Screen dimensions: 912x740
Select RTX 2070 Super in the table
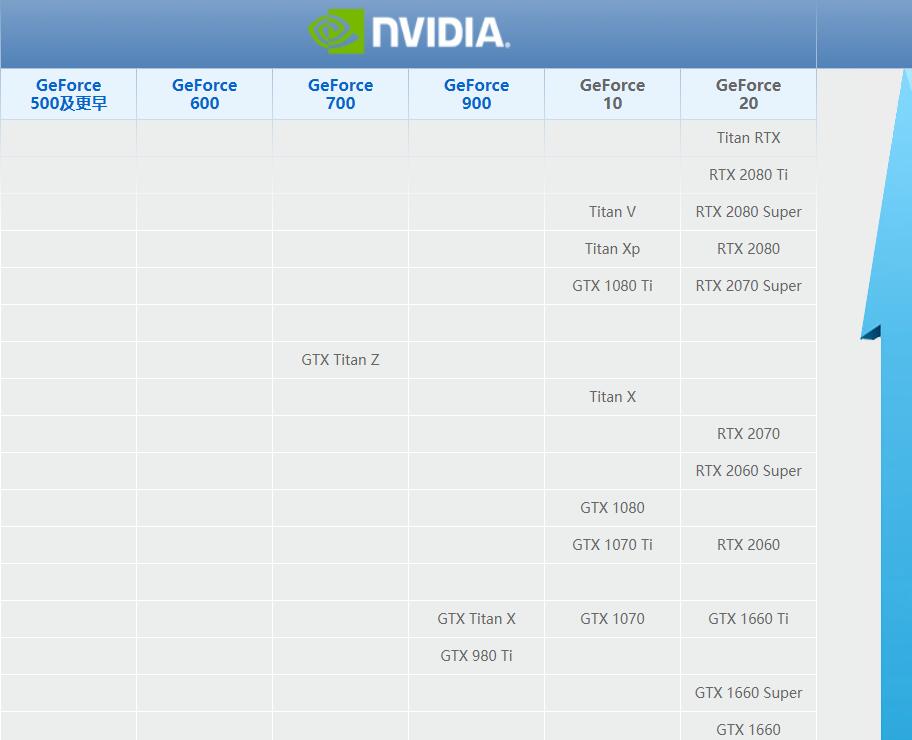[748, 286]
